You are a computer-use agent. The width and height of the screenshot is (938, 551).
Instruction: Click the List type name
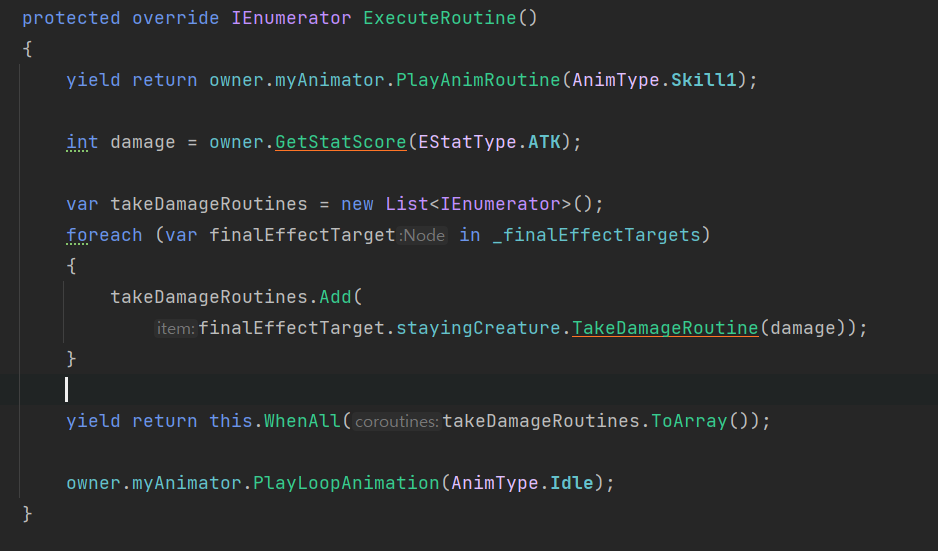pos(407,204)
